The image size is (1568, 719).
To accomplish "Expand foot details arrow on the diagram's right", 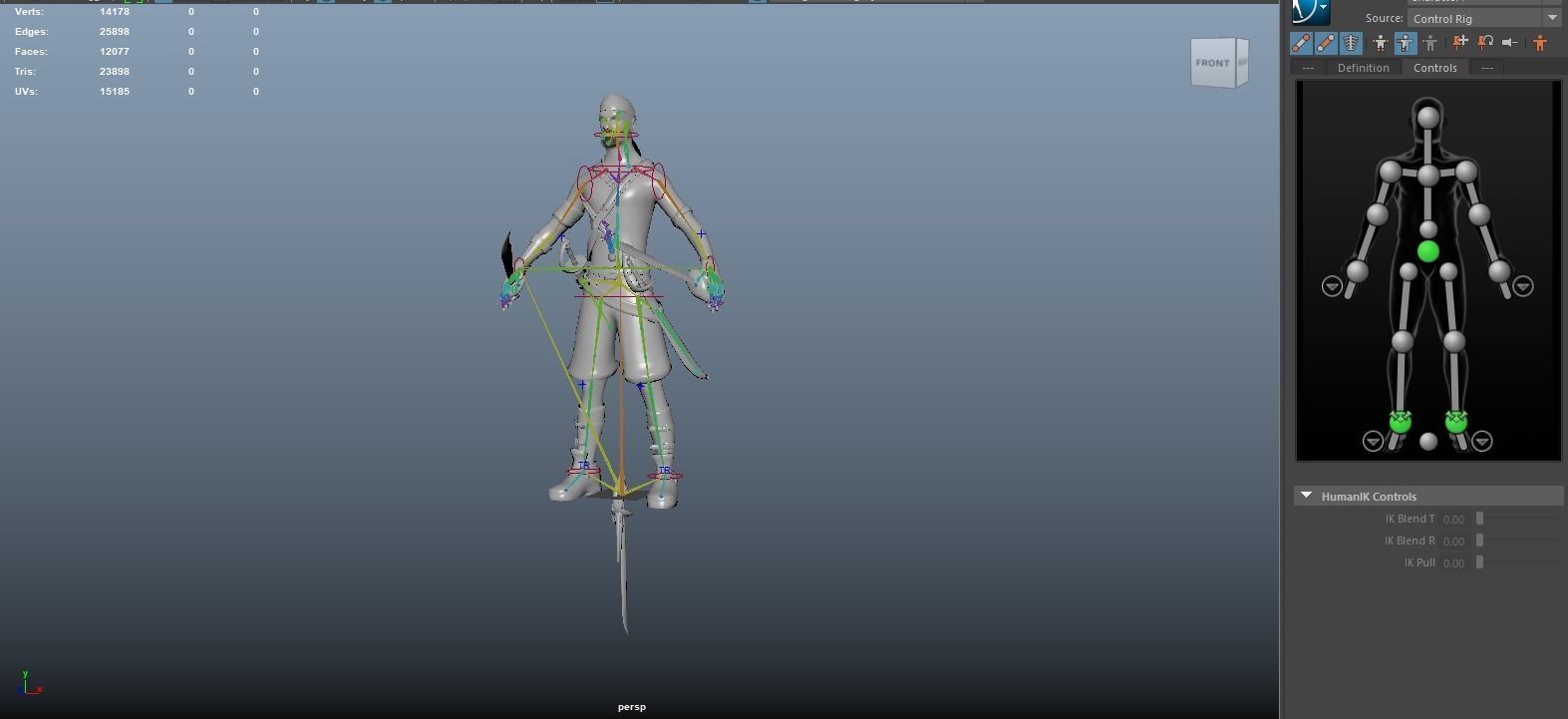I will [x=1482, y=441].
